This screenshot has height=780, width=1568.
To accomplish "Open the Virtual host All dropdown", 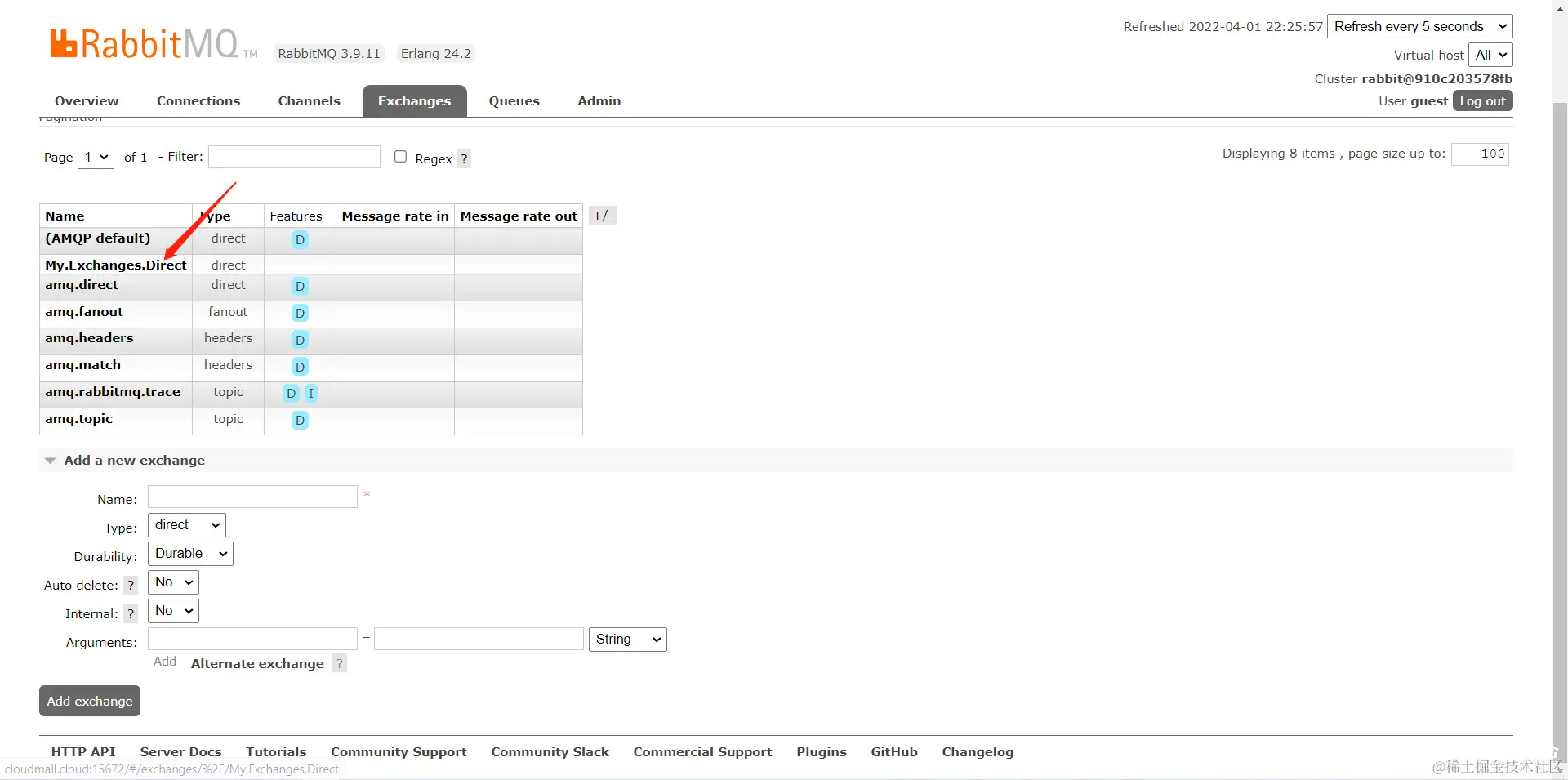I will click(x=1490, y=55).
